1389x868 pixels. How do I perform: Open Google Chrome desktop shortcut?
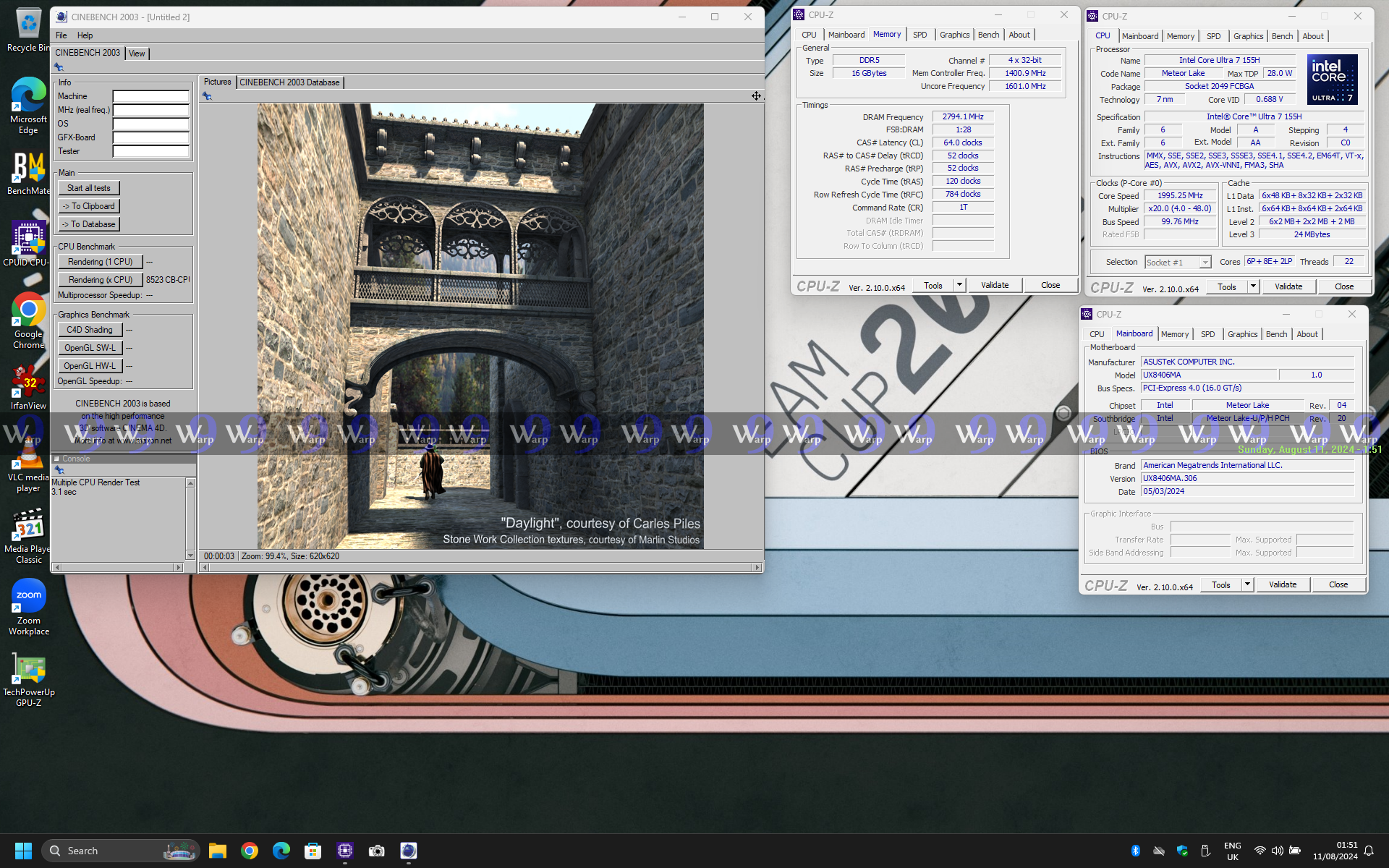click(x=27, y=321)
